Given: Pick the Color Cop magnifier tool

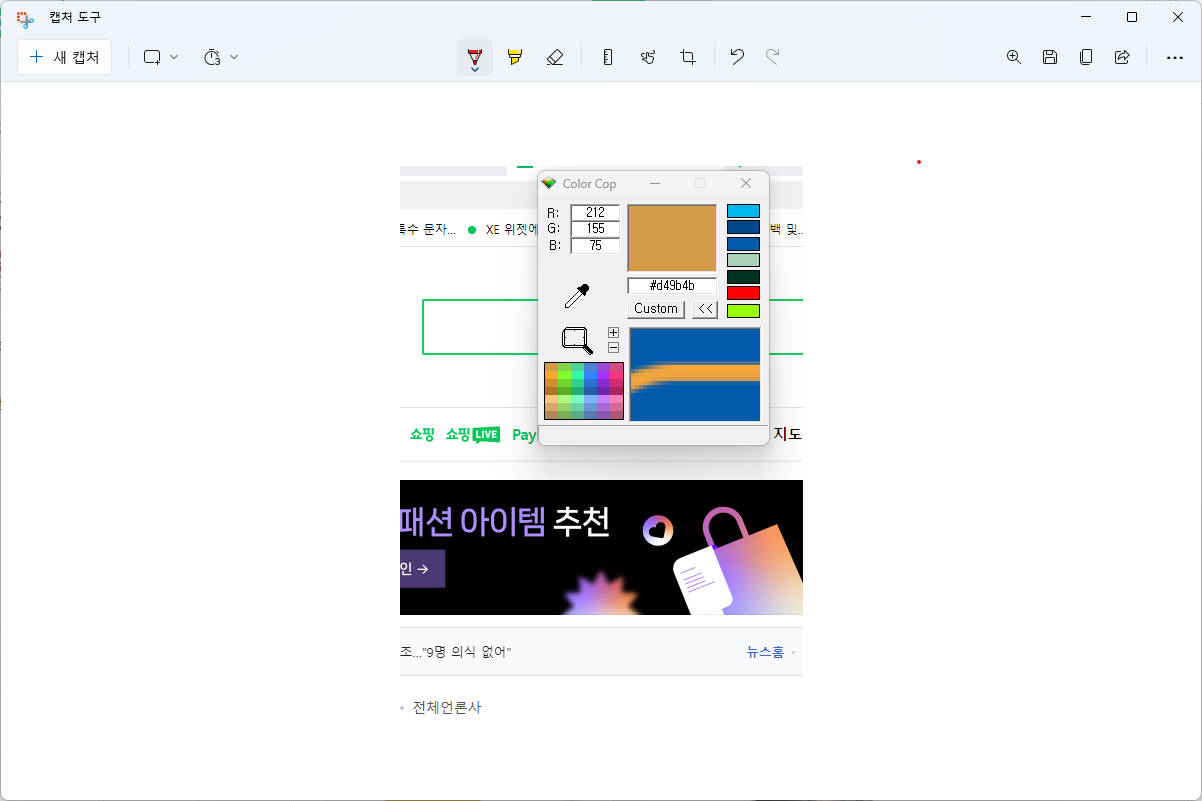Looking at the screenshot, I should tap(577, 340).
